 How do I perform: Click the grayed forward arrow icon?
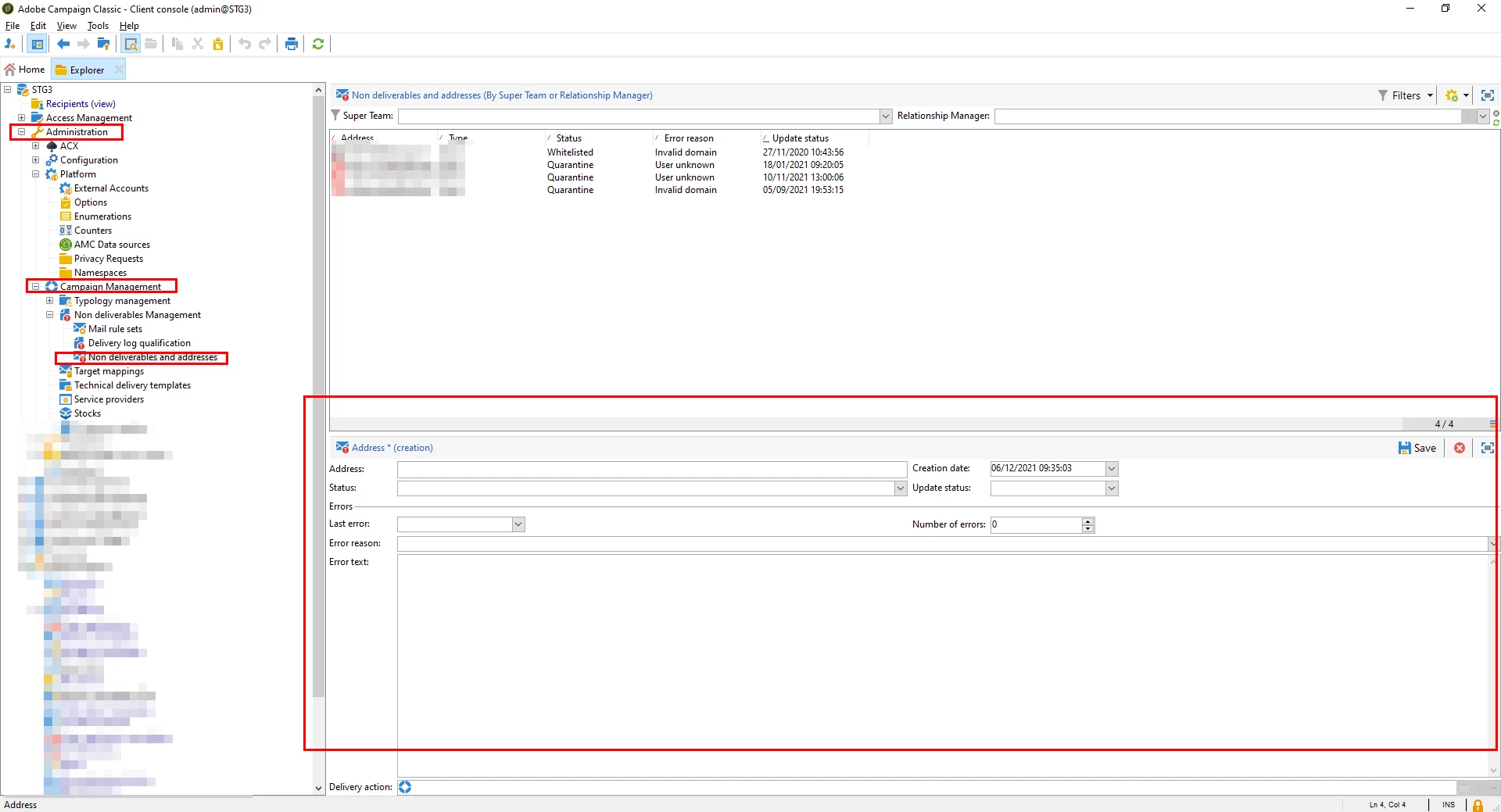pos(83,44)
